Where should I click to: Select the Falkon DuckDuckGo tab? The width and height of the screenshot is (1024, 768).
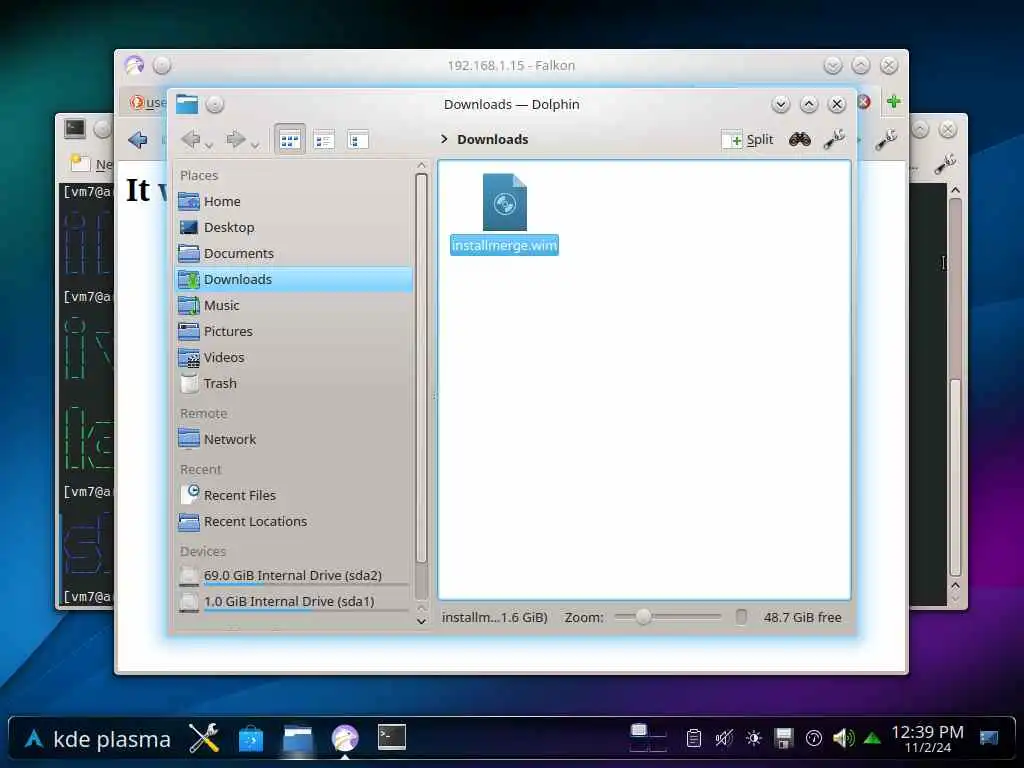(x=148, y=103)
